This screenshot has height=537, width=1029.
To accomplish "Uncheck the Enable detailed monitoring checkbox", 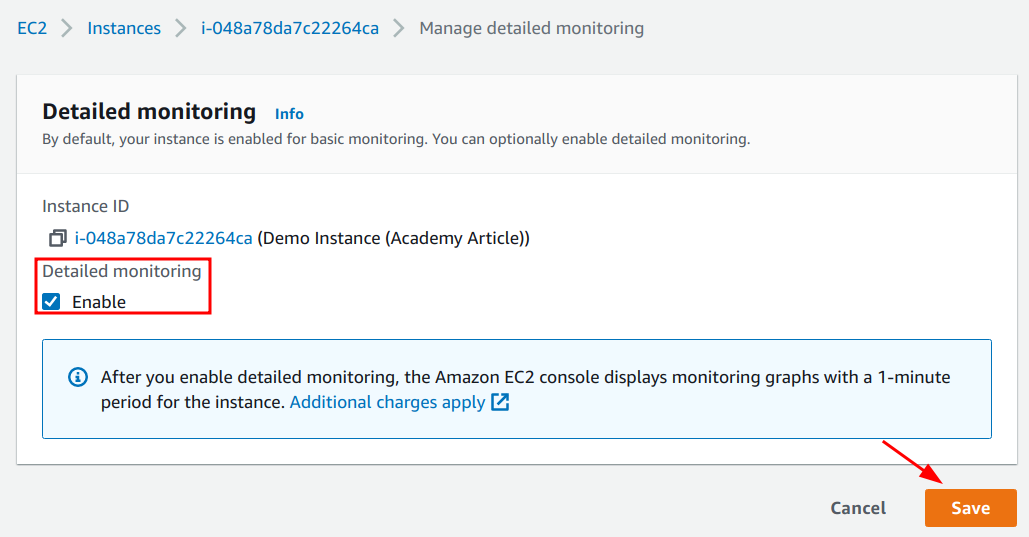I will point(51,301).
